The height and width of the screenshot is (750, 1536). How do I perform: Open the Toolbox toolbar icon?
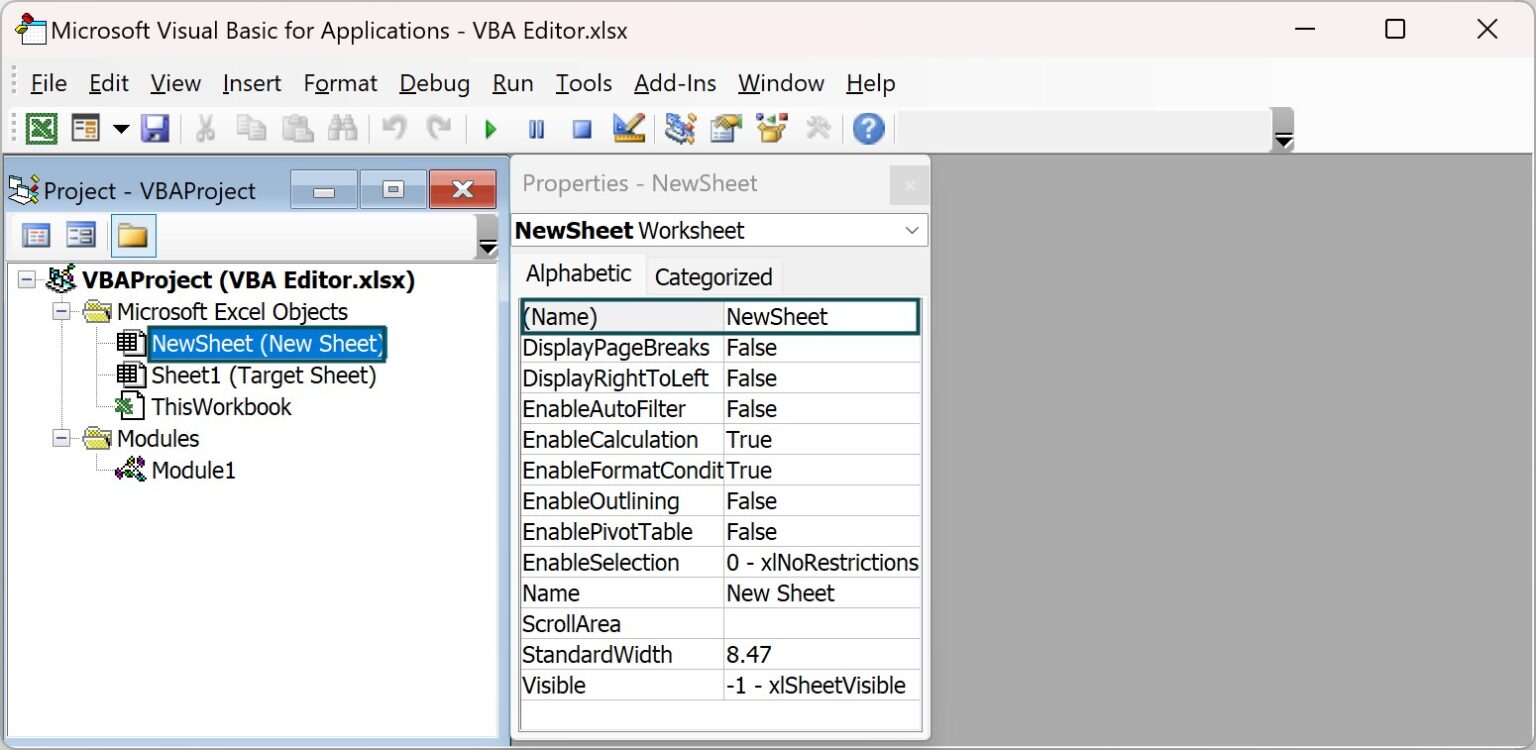818,128
